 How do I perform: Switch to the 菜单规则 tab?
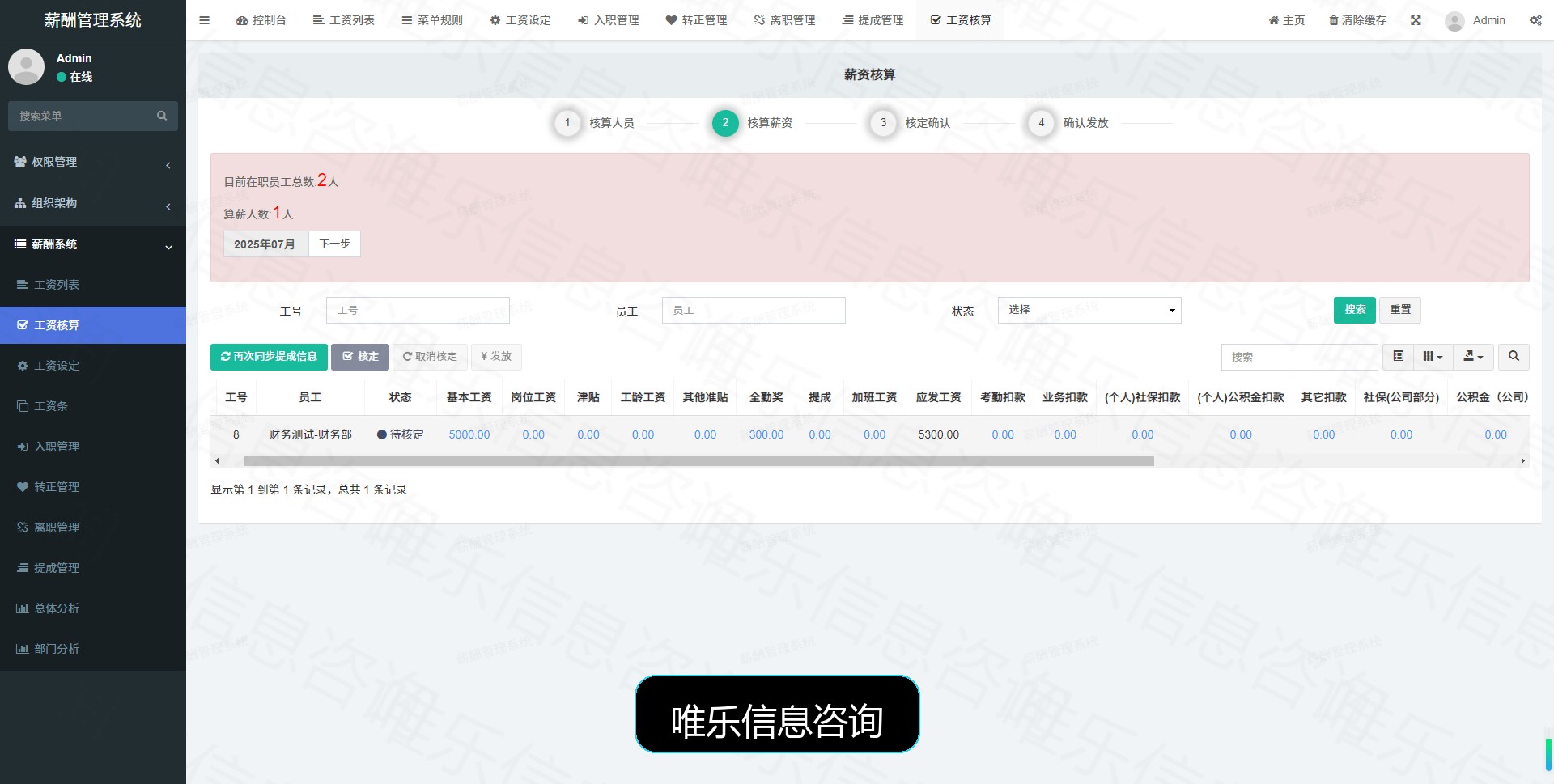tap(432, 20)
